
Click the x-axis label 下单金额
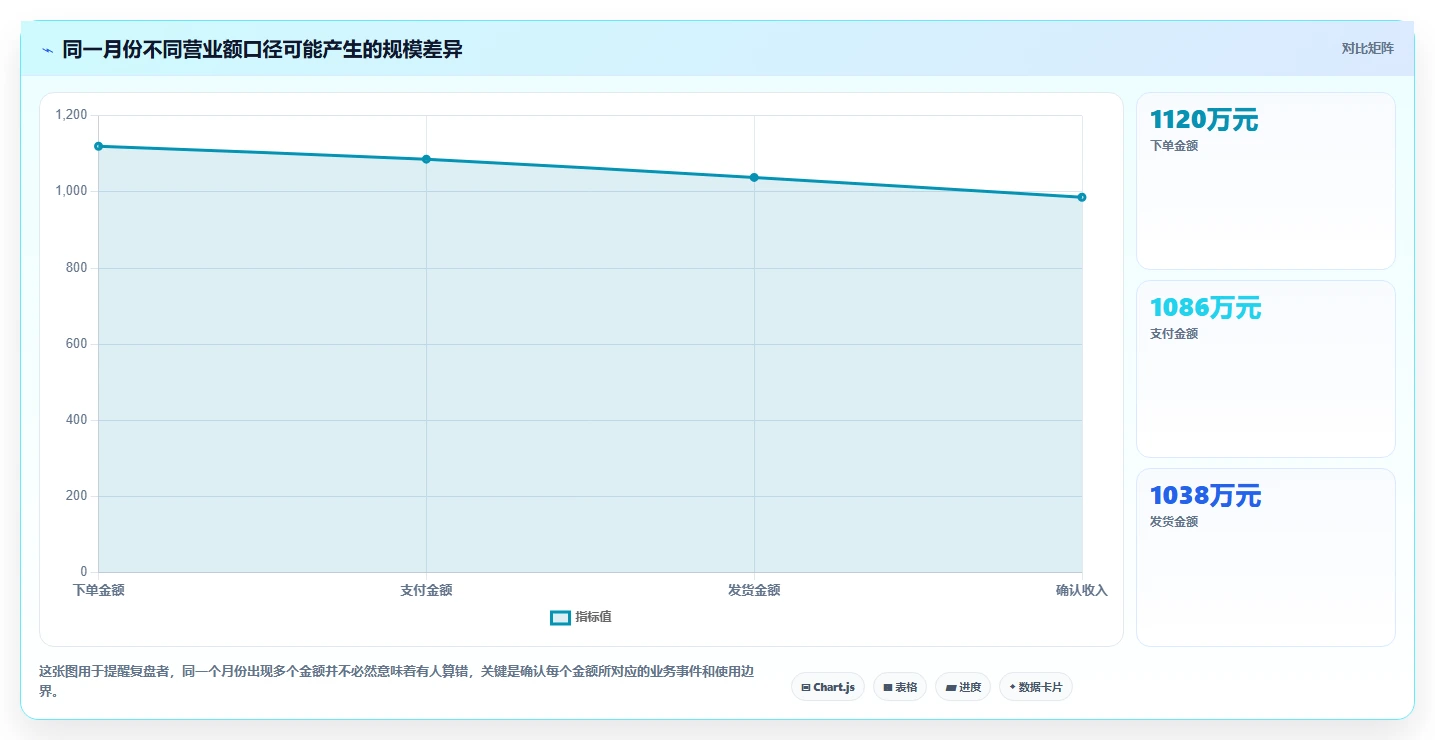99,590
